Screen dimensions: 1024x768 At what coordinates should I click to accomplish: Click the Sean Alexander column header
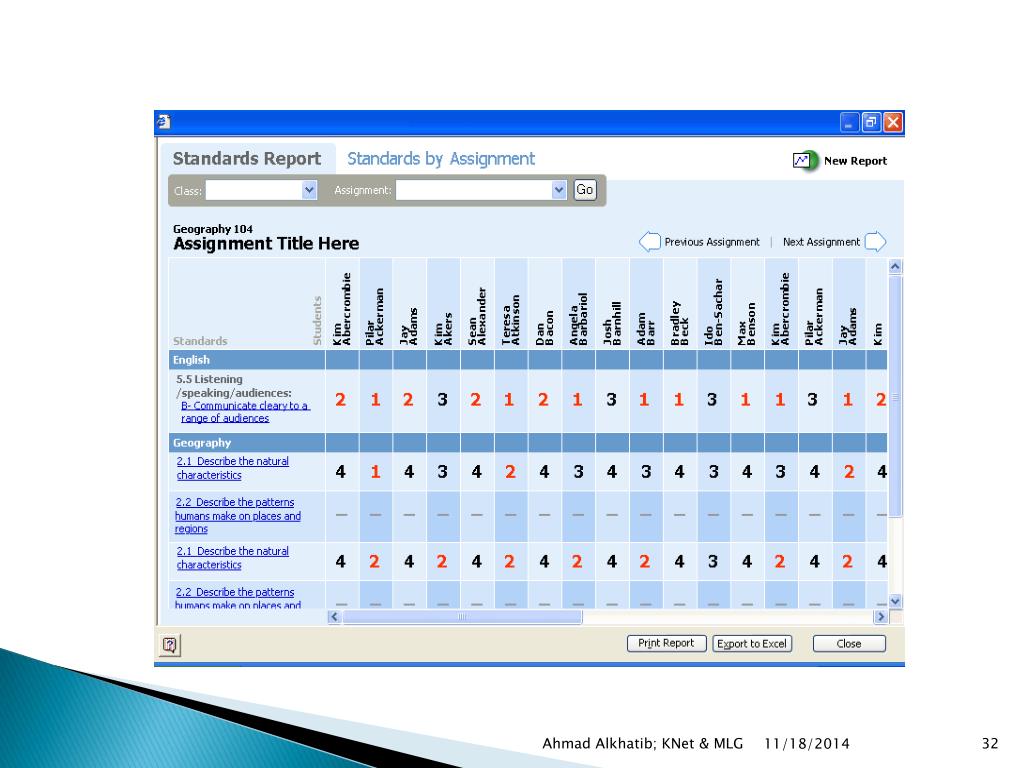click(x=477, y=304)
